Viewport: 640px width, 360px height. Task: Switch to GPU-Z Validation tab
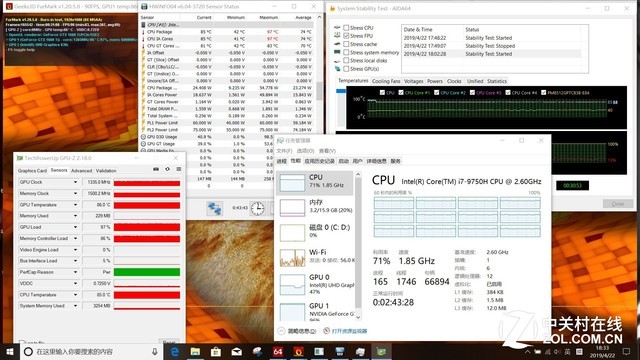(x=106, y=171)
